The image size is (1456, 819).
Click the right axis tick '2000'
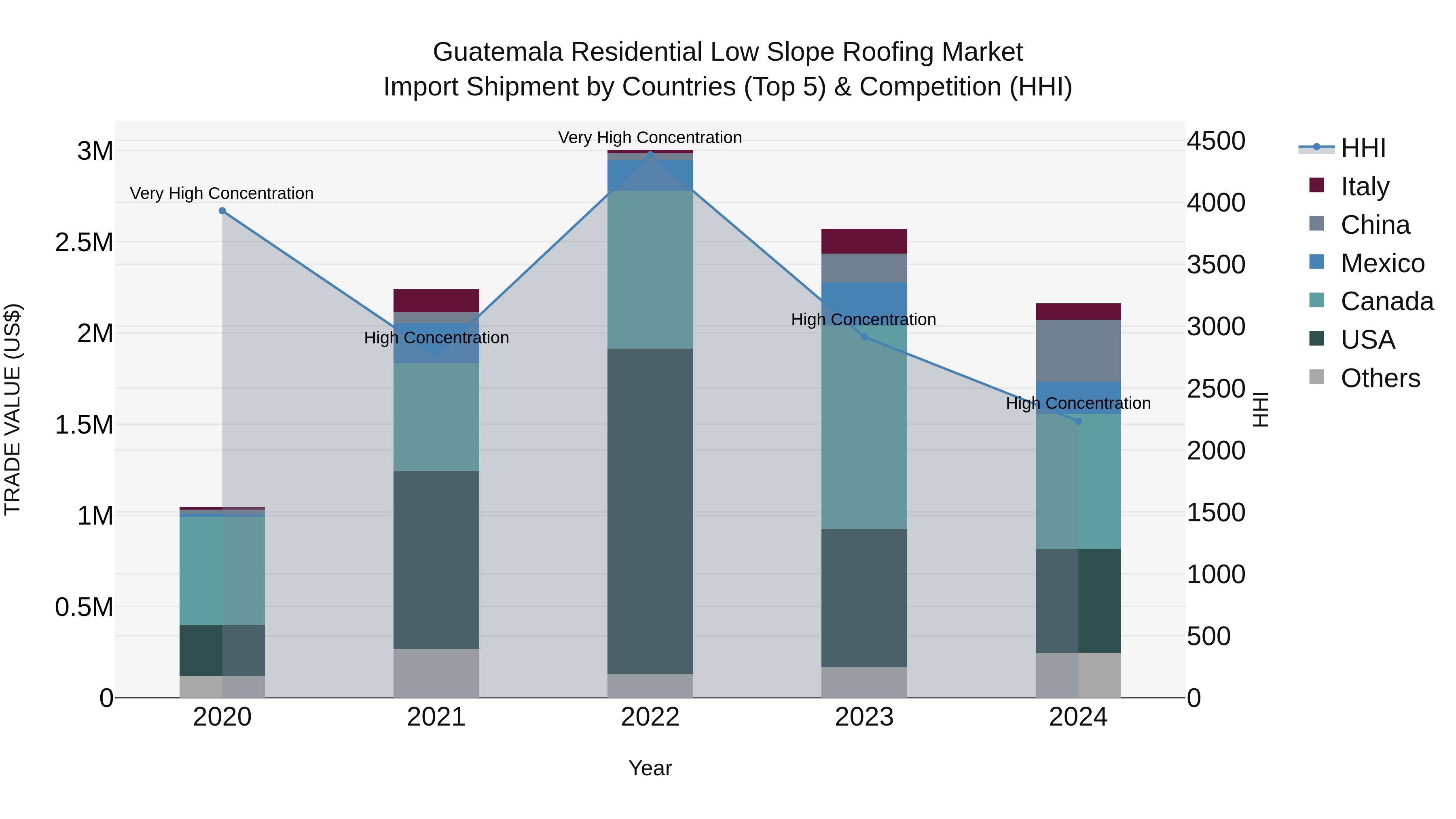[1216, 451]
